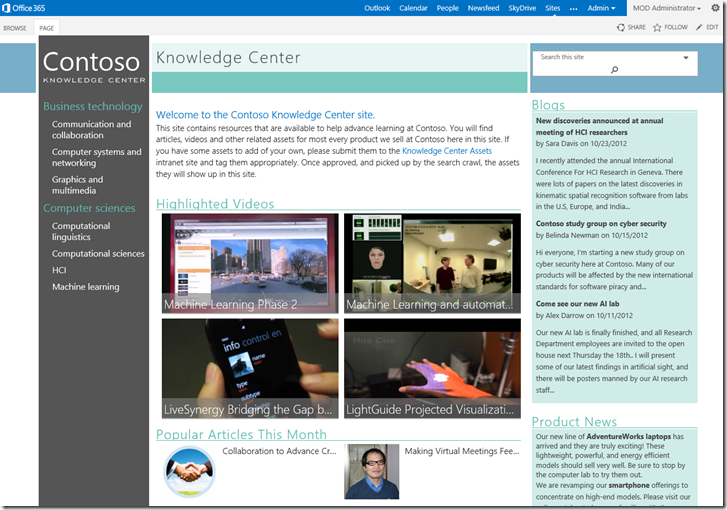Open Popular Articles This Month heading

(x=241, y=434)
